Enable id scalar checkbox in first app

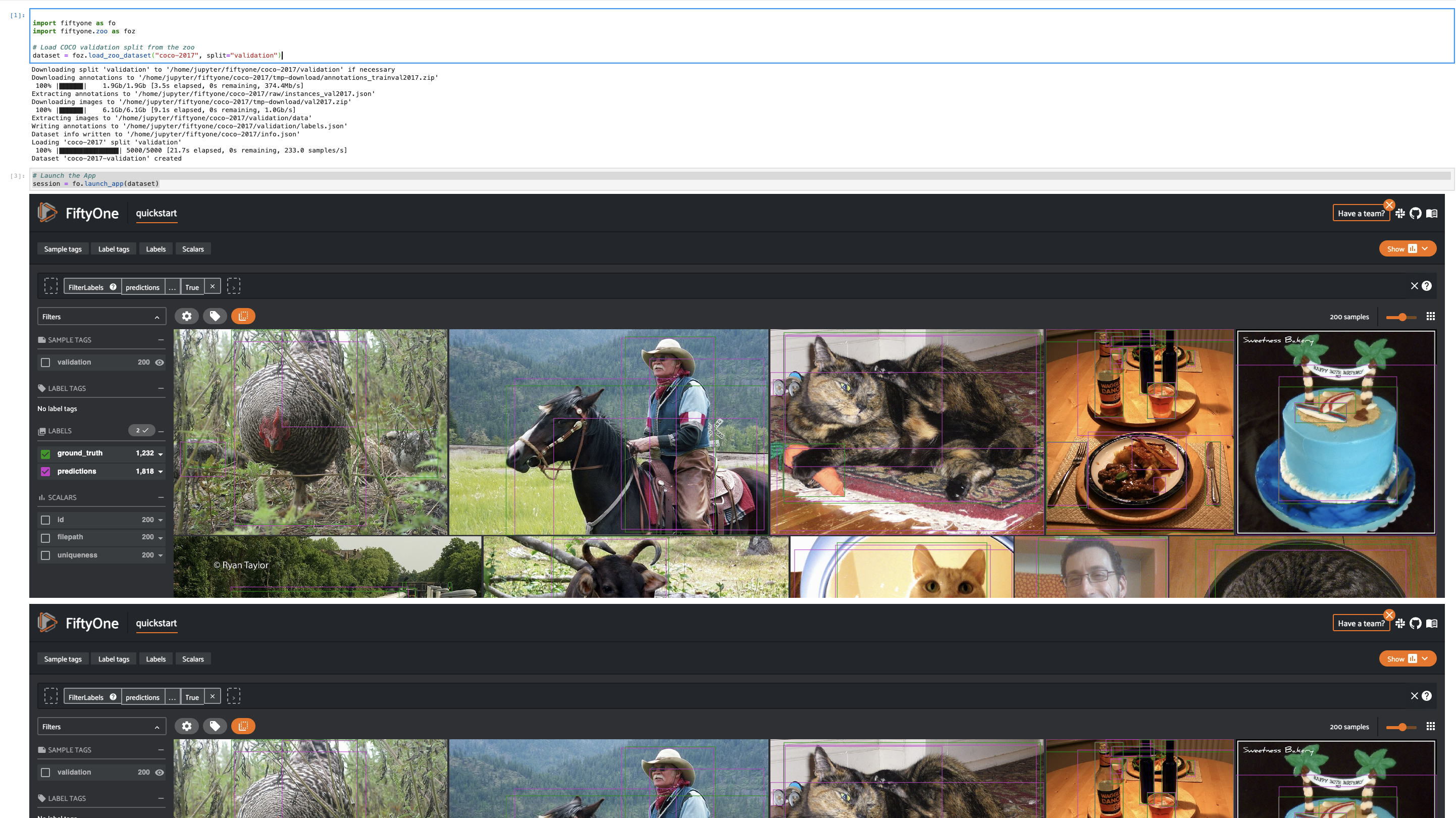(x=46, y=520)
